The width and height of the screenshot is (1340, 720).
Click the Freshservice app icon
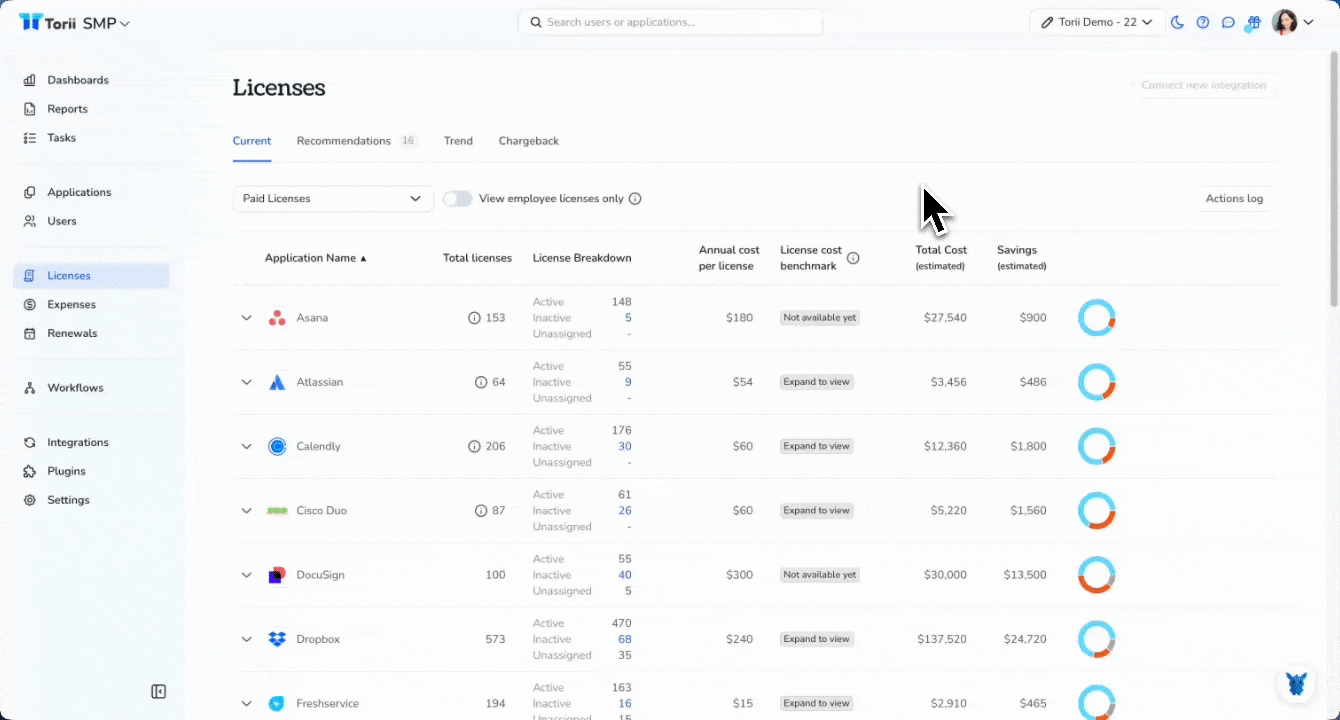[x=277, y=704]
